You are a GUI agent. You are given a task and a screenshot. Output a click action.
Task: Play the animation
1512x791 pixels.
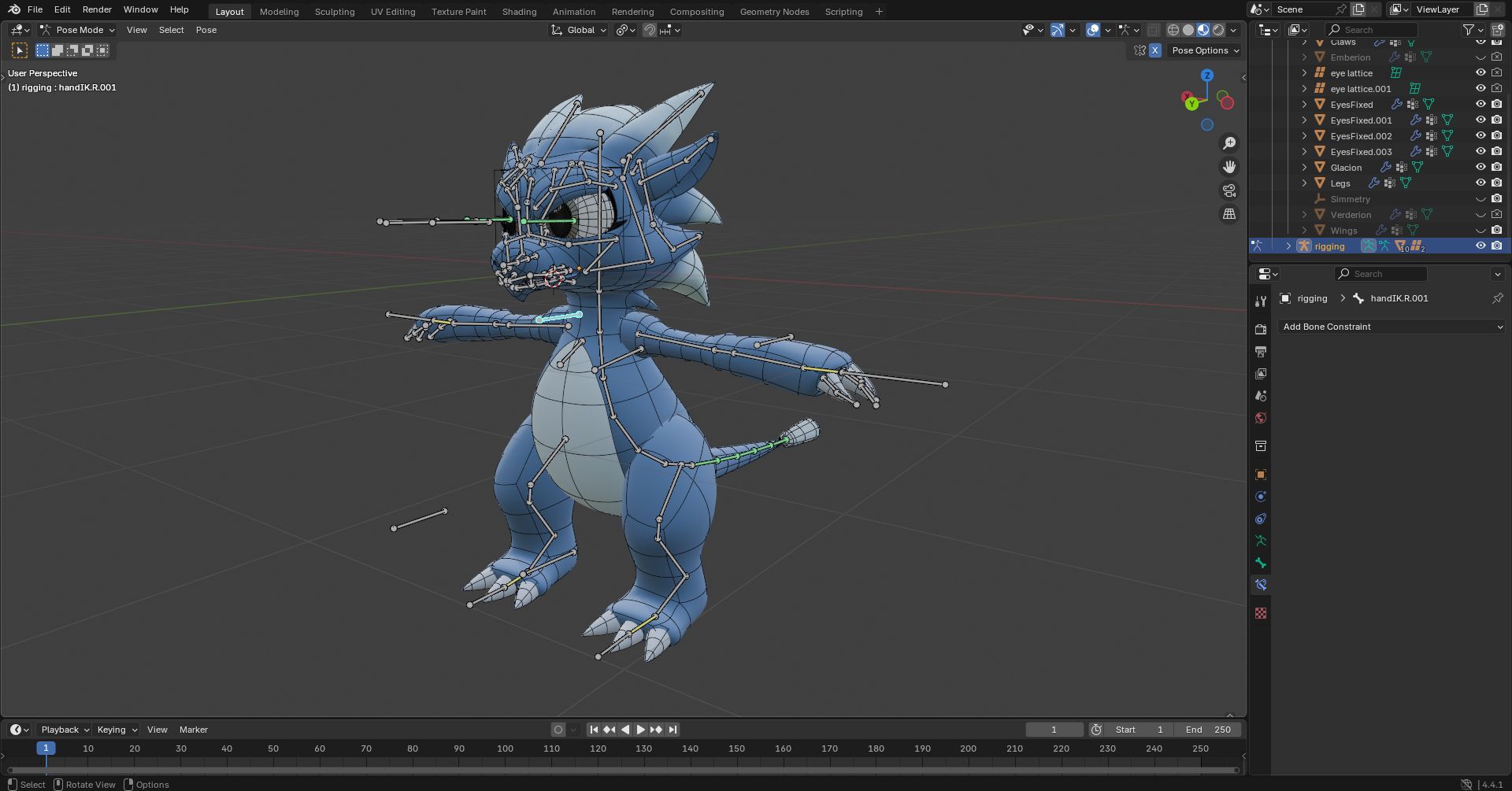click(641, 730)
